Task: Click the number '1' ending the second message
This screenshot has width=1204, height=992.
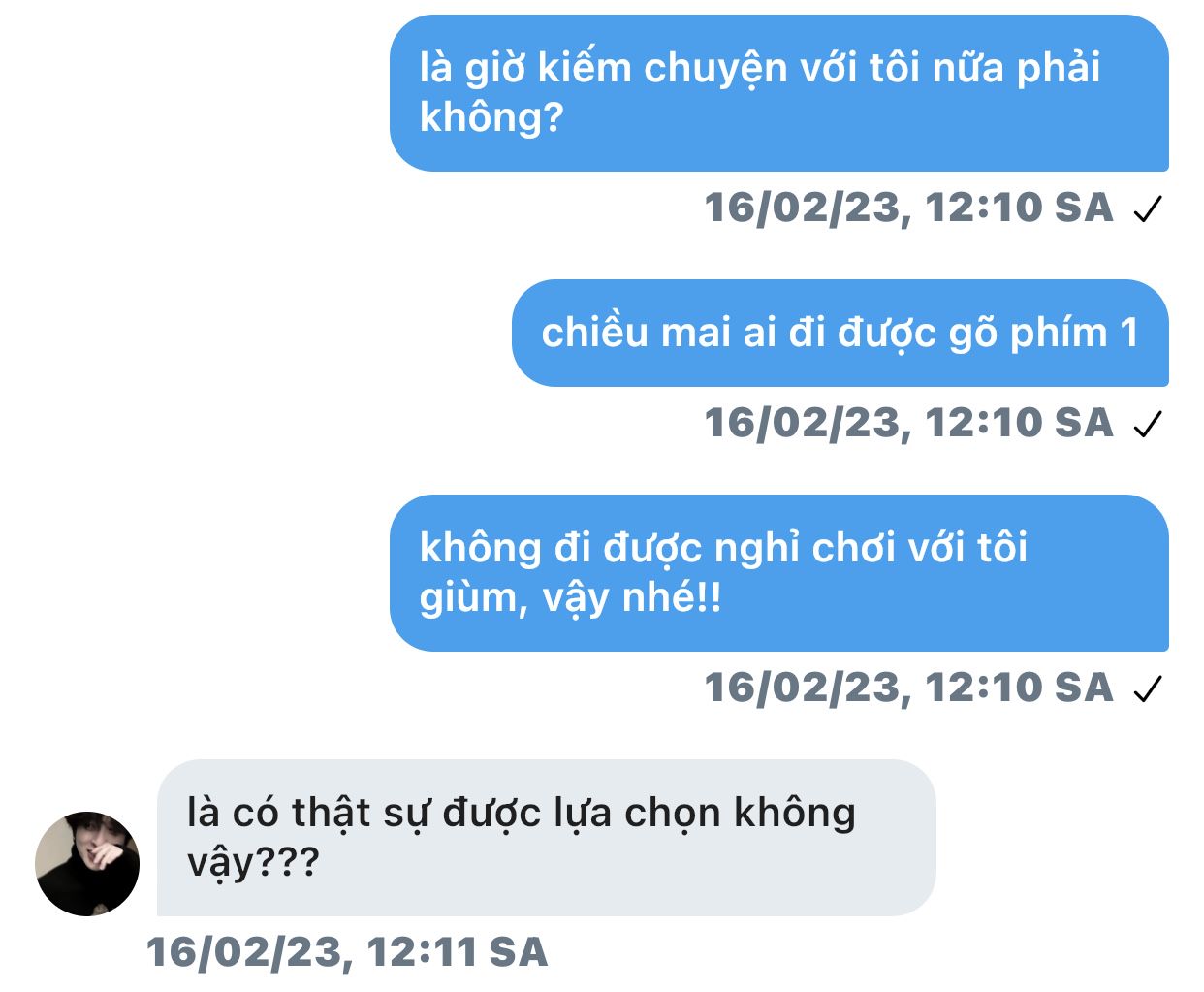Action: (x=1129, y=333)
